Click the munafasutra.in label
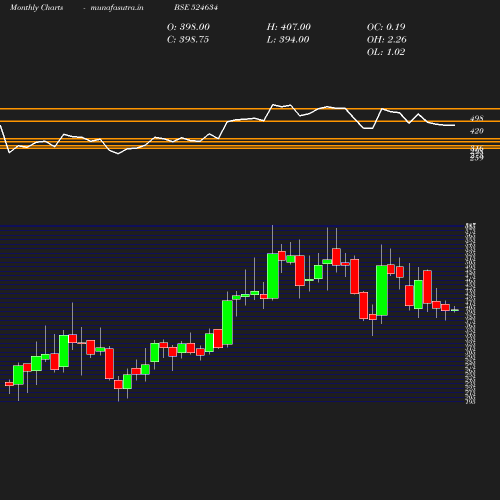The image size is (500, 500). pyautogui.click(x=117, y=7)
